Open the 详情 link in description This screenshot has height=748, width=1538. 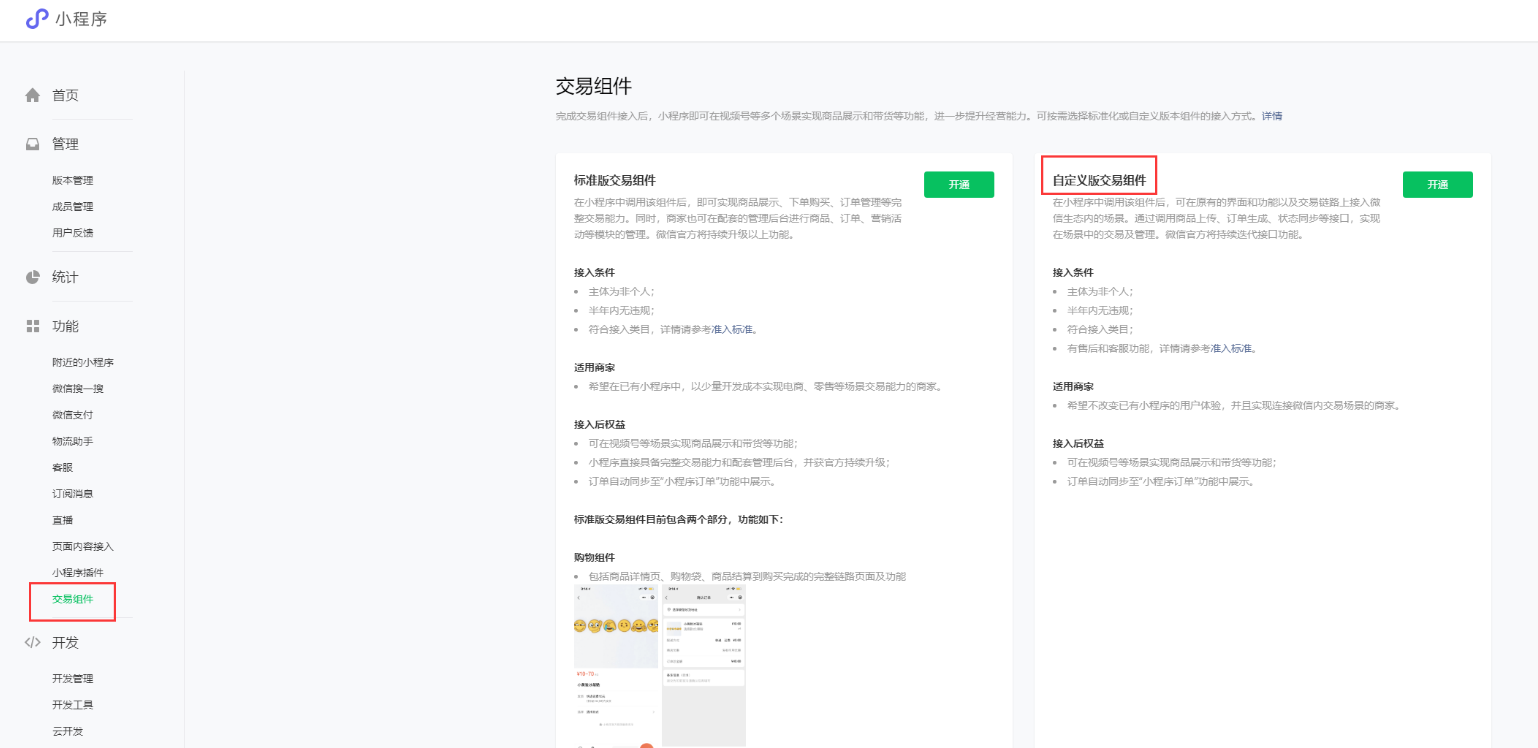[x=1271, y=116]
